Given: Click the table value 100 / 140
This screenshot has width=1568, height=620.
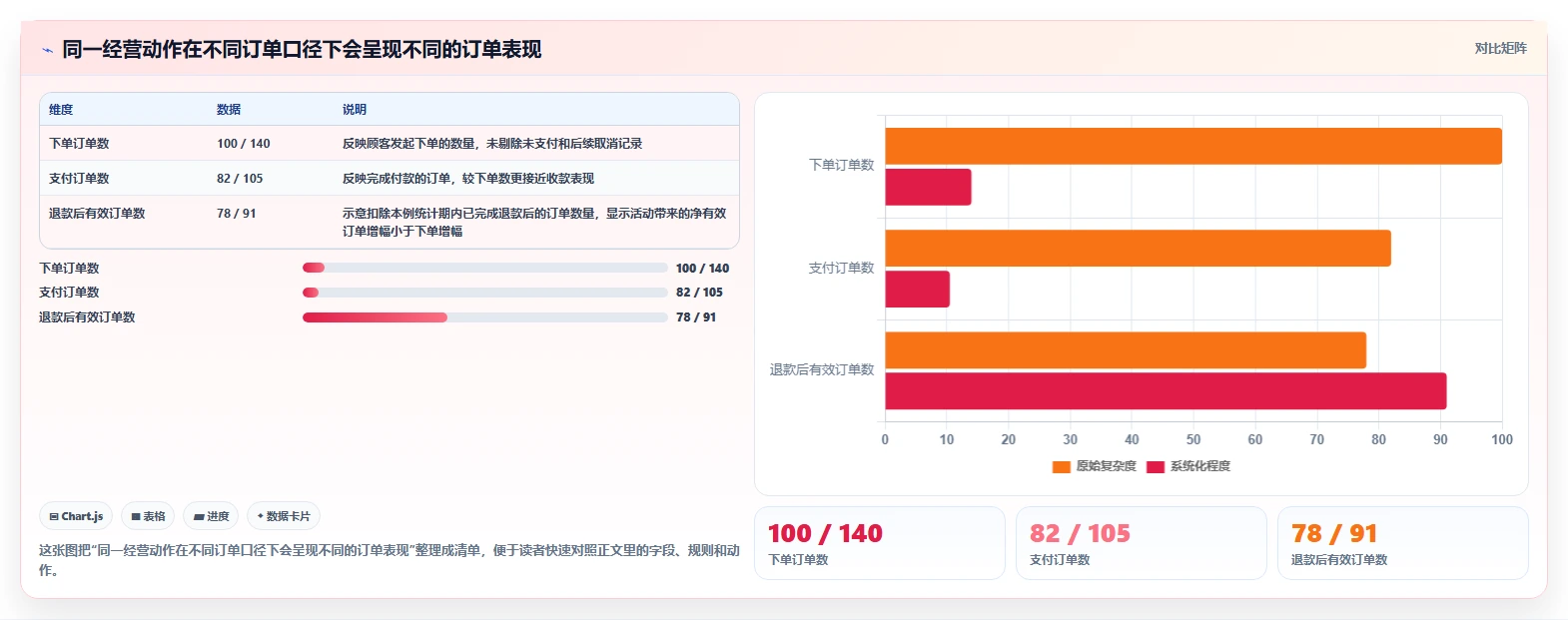Looking at the screenshot, I should [244, 144].
